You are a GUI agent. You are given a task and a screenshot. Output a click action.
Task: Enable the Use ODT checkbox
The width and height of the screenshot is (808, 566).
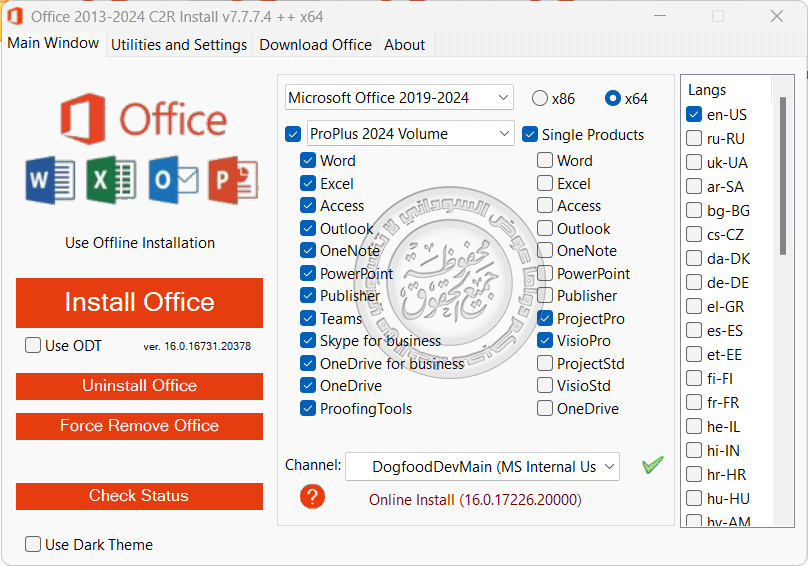tap(33, 345)
